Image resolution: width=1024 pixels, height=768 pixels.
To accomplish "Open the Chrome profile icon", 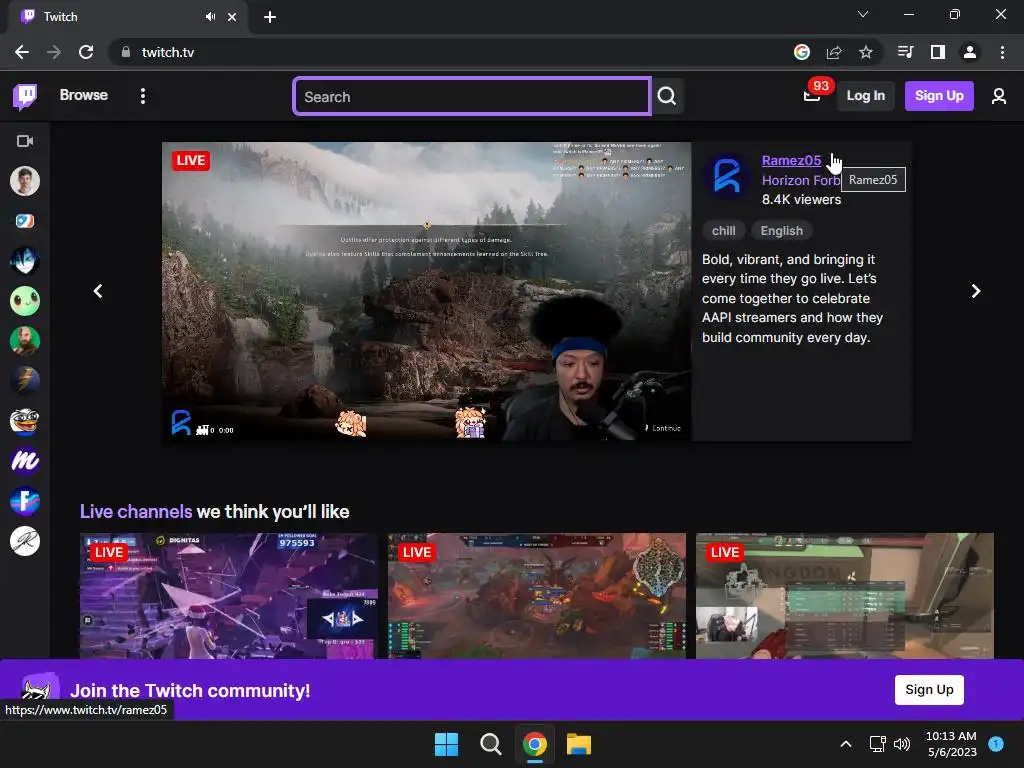I will pyautogui.click(x=970, y=52).
